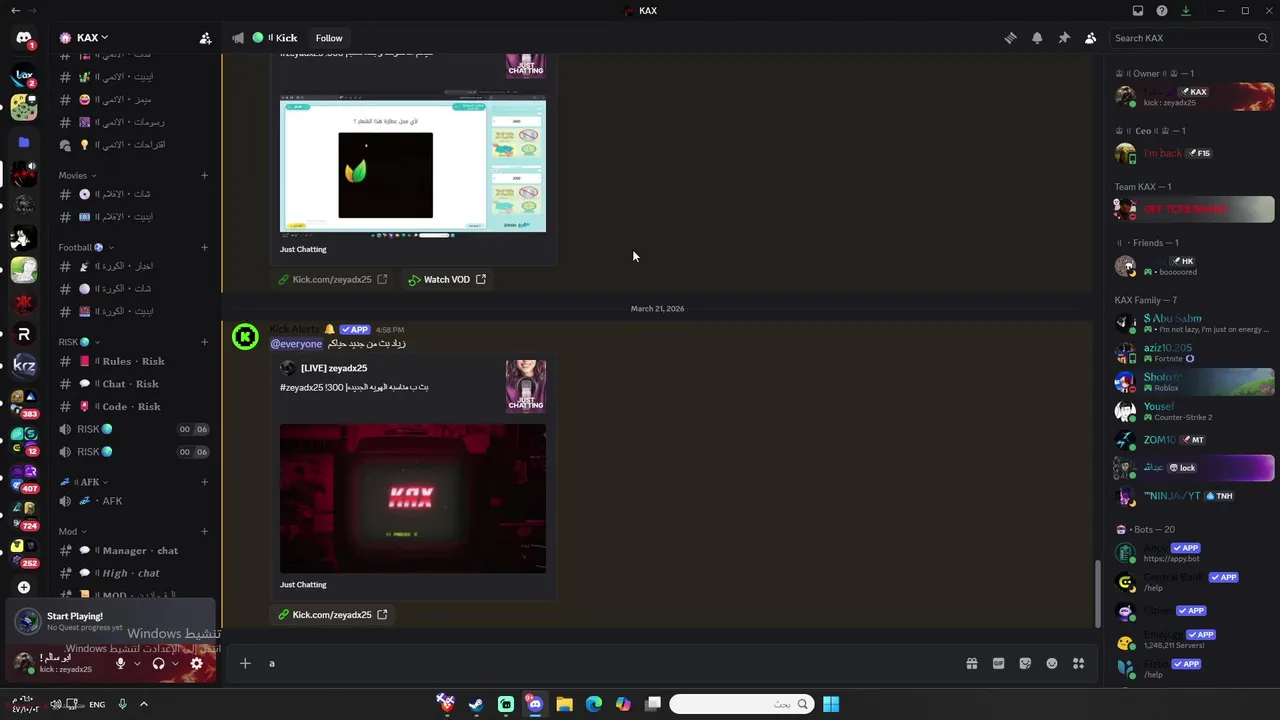
Task: Open ZOM10 member profile
Action: [x=1194, y=439]
